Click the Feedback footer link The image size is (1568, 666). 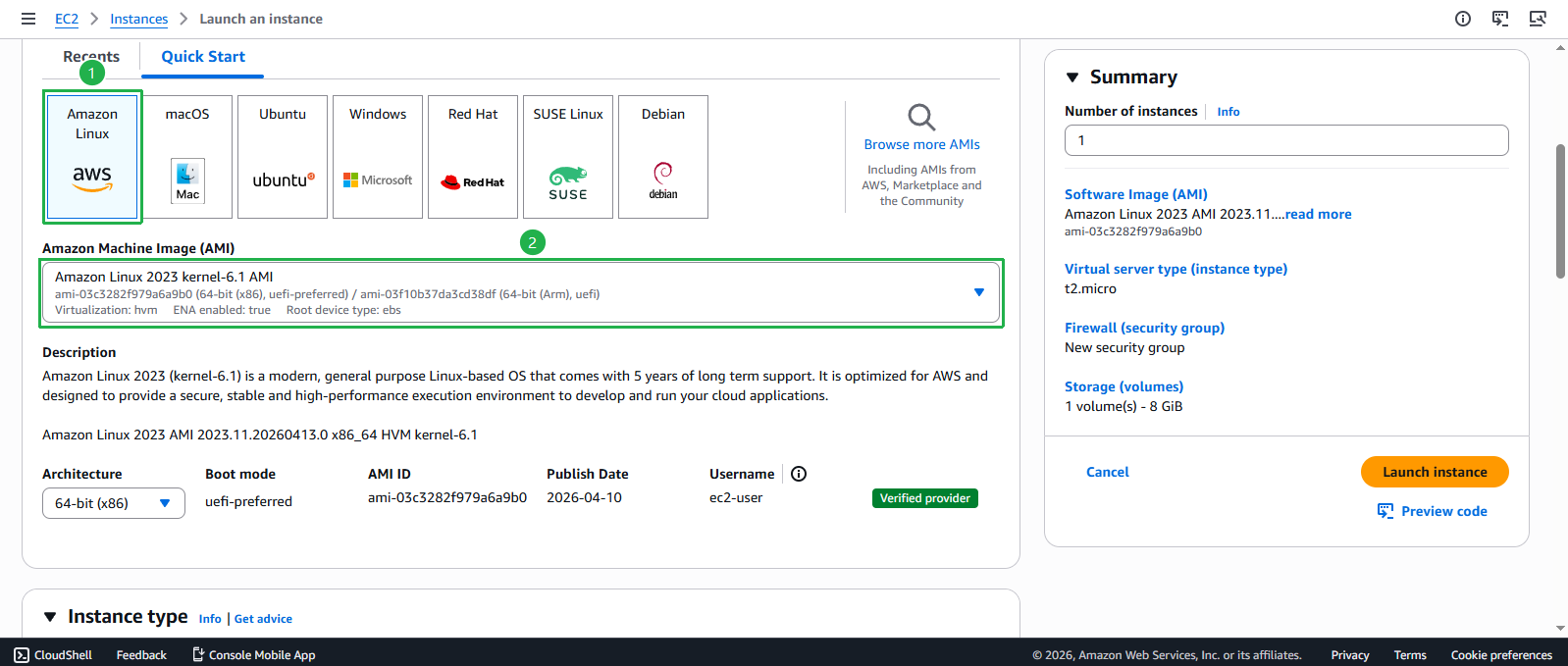141,655
